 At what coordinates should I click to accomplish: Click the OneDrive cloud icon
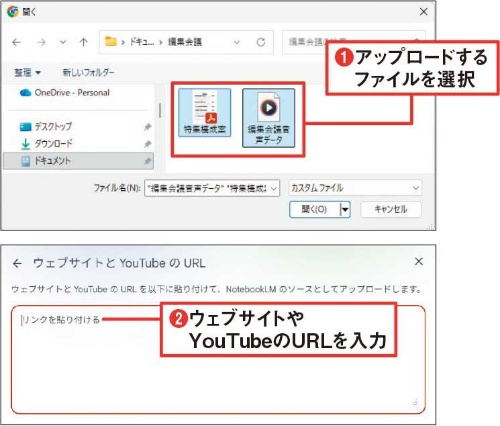coord(25,93)
